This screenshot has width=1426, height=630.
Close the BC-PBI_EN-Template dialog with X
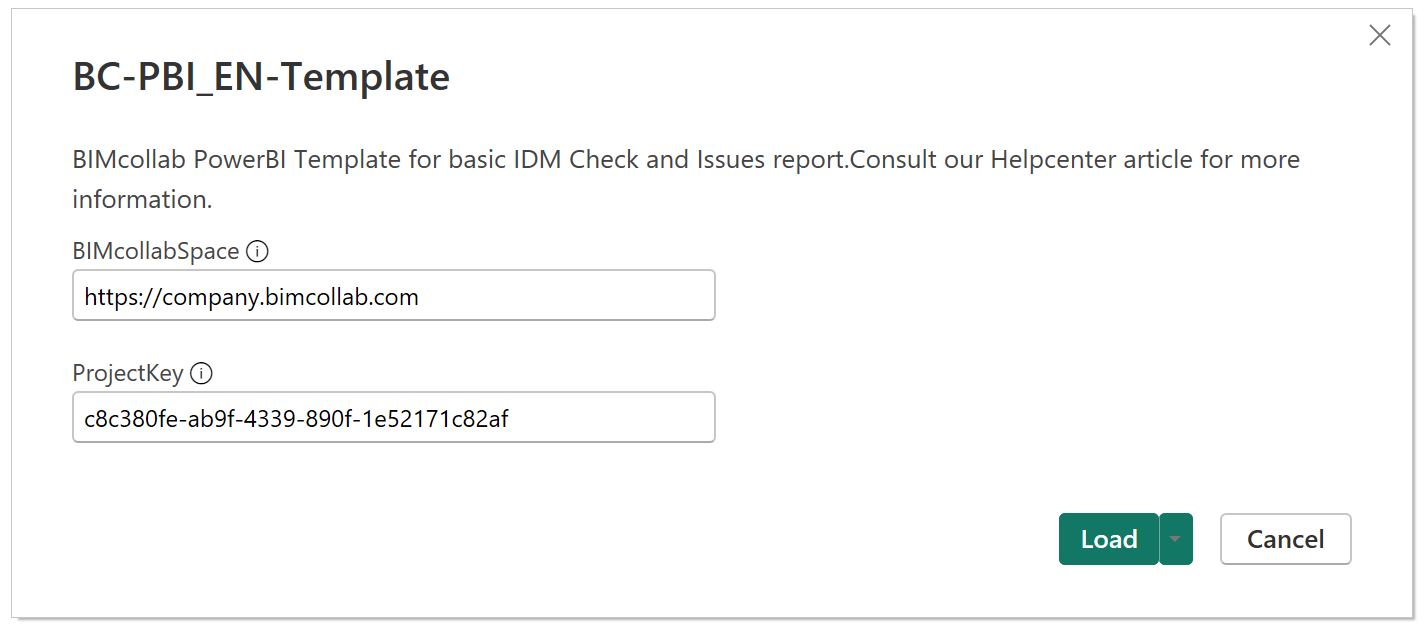(x=1379, y=36)
